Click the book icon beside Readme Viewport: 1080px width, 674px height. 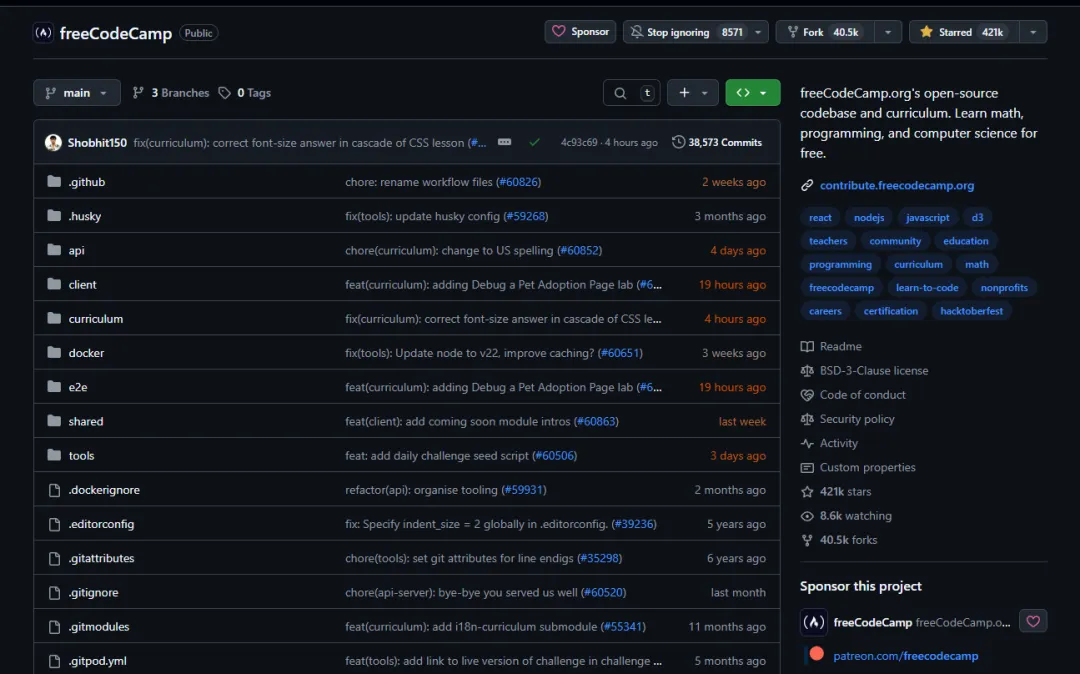[x=807, y=346]
